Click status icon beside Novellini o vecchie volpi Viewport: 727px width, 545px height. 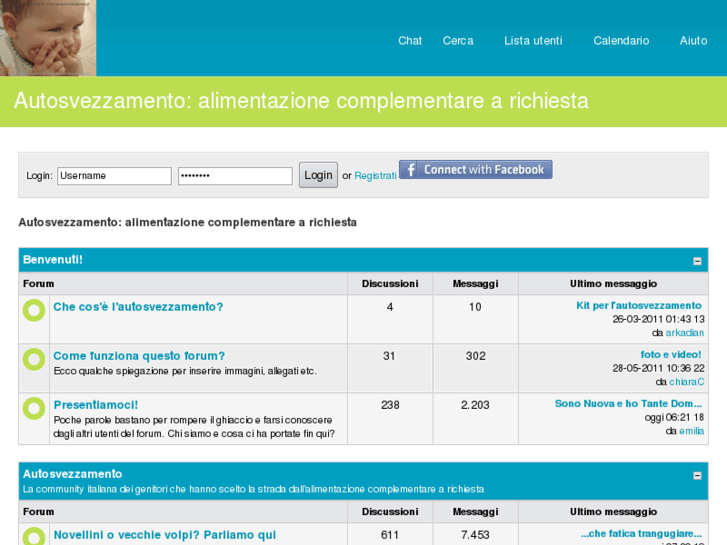point(34,536)
